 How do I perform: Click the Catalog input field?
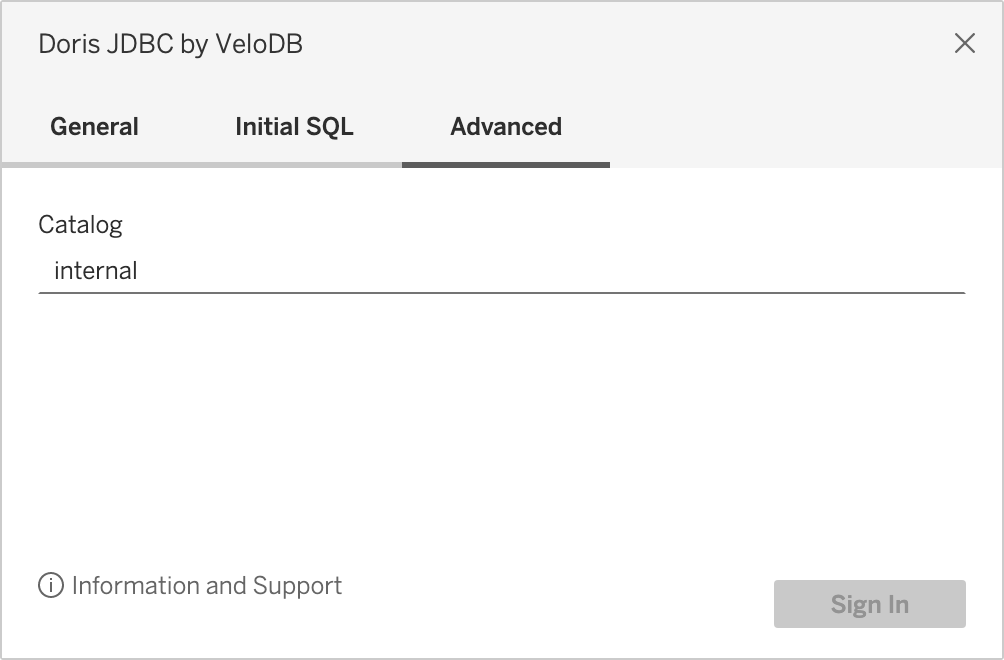[500, 270]
